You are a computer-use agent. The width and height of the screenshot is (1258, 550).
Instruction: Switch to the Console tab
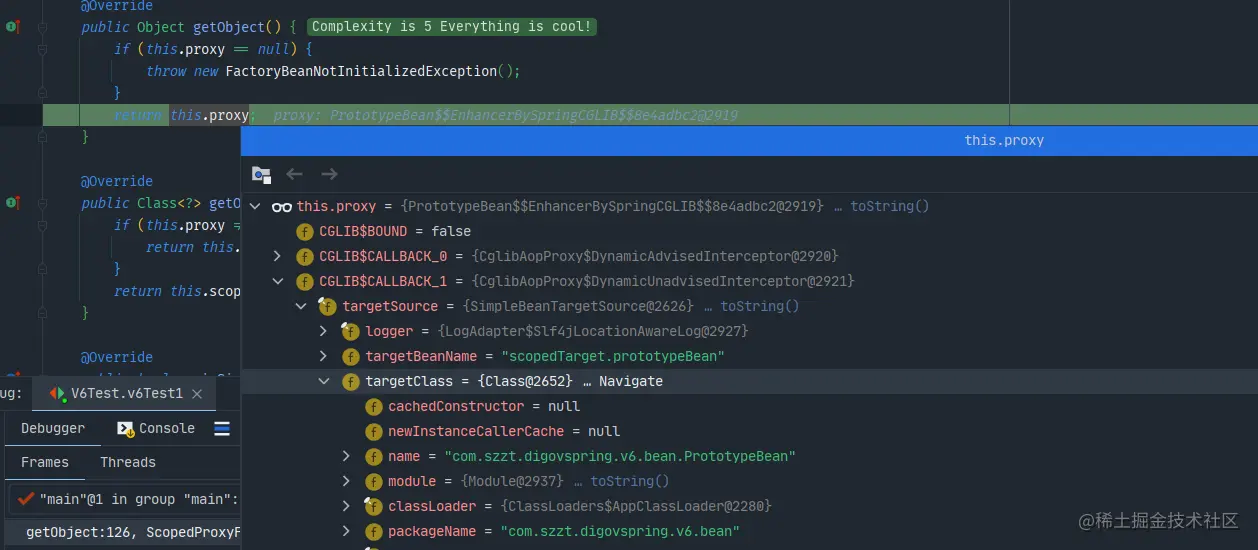[x=156, y=428]
